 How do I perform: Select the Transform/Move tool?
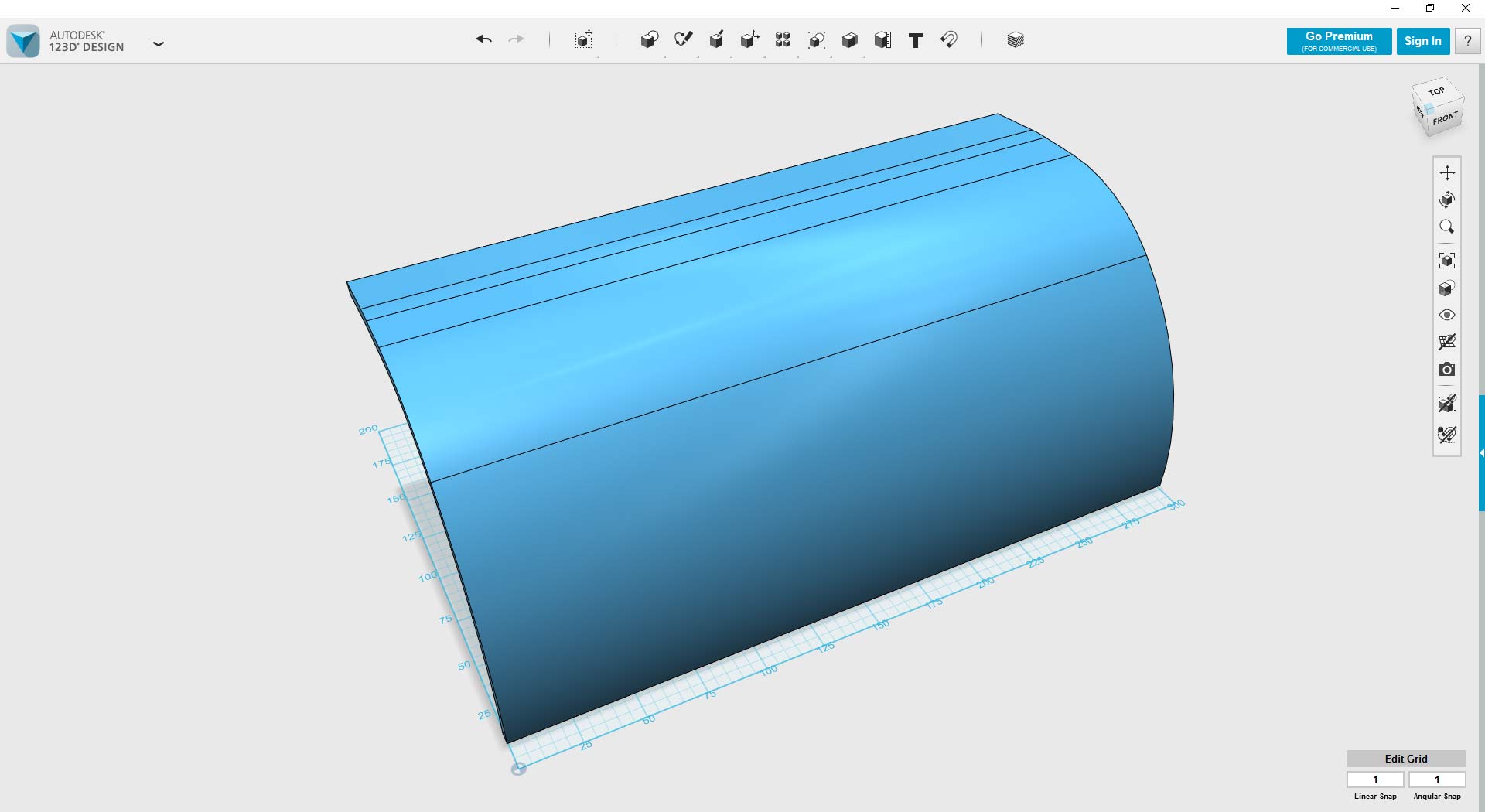pyautogui.click(x=583, y=39)
